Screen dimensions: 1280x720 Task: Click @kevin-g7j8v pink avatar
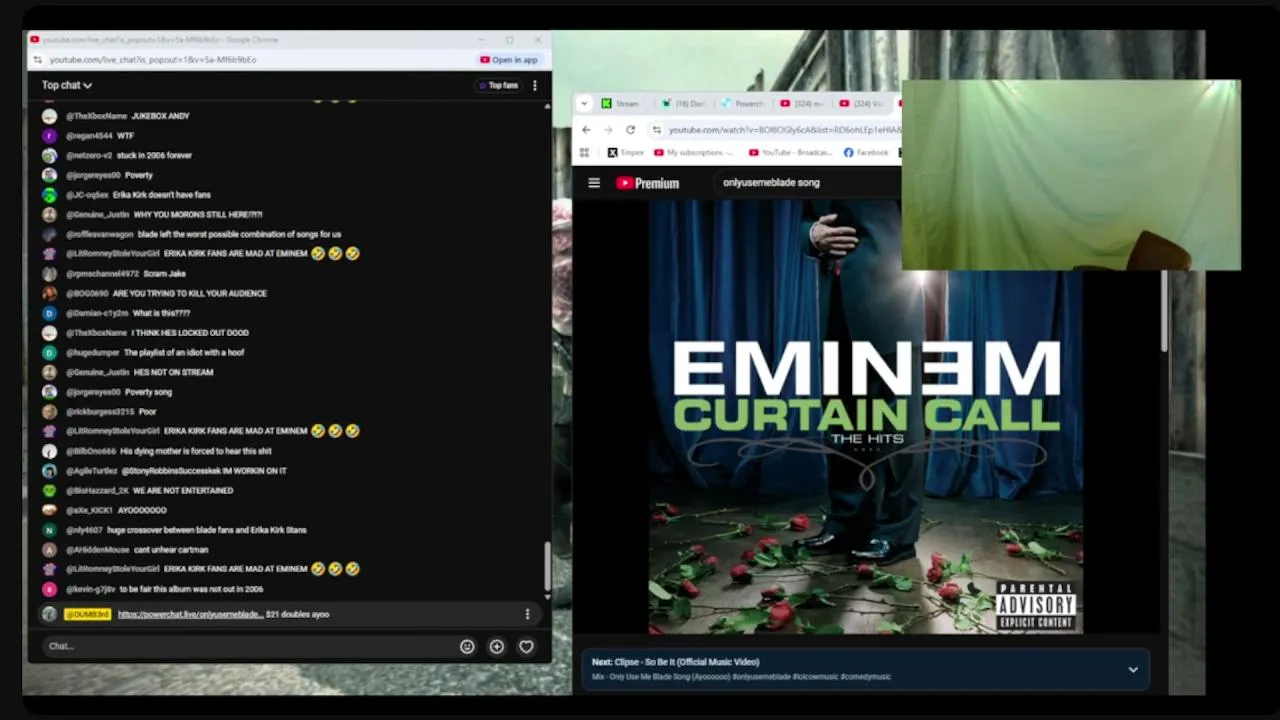coord(49,589)
